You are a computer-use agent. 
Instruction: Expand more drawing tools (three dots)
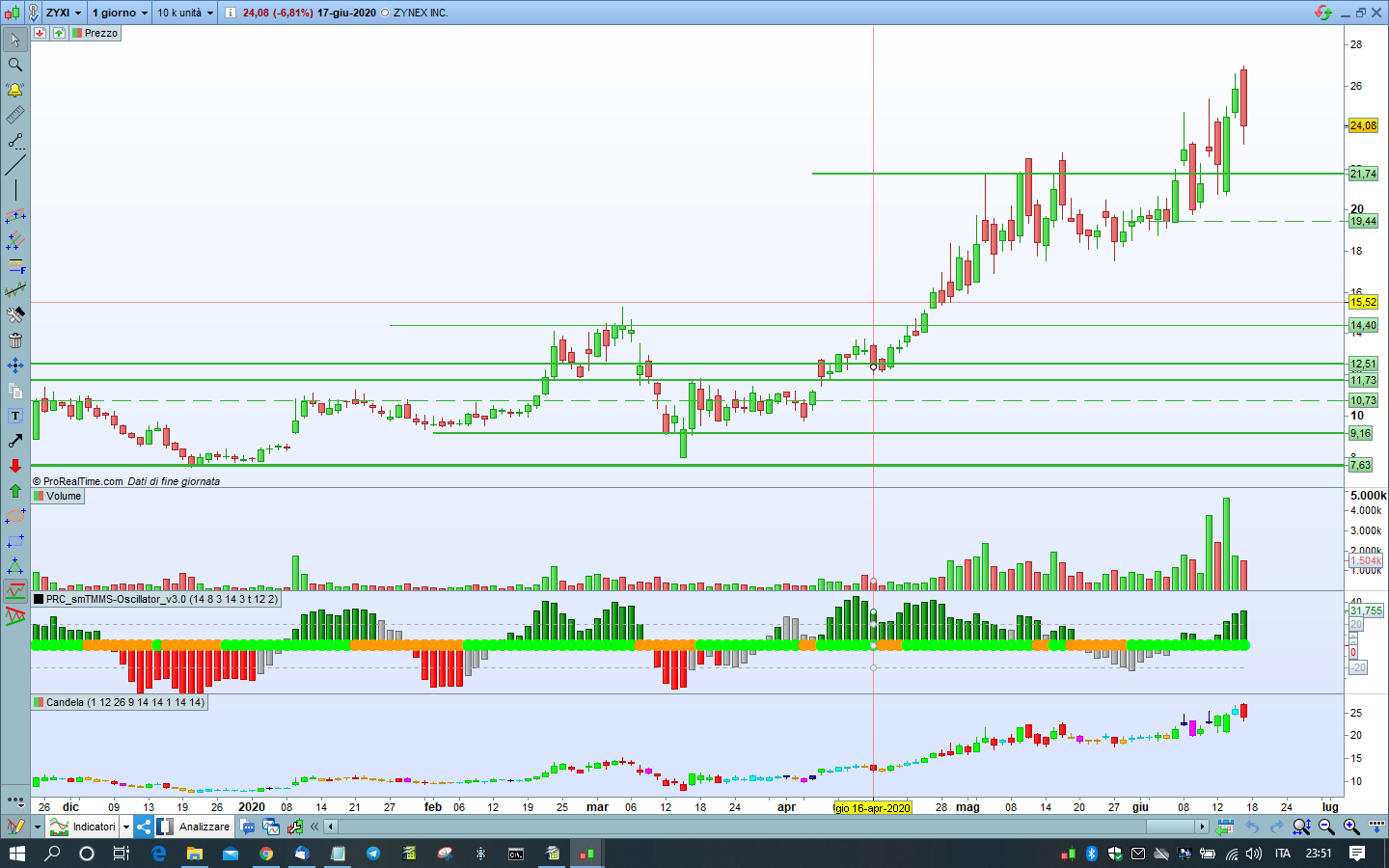click(x=14, y=800)
